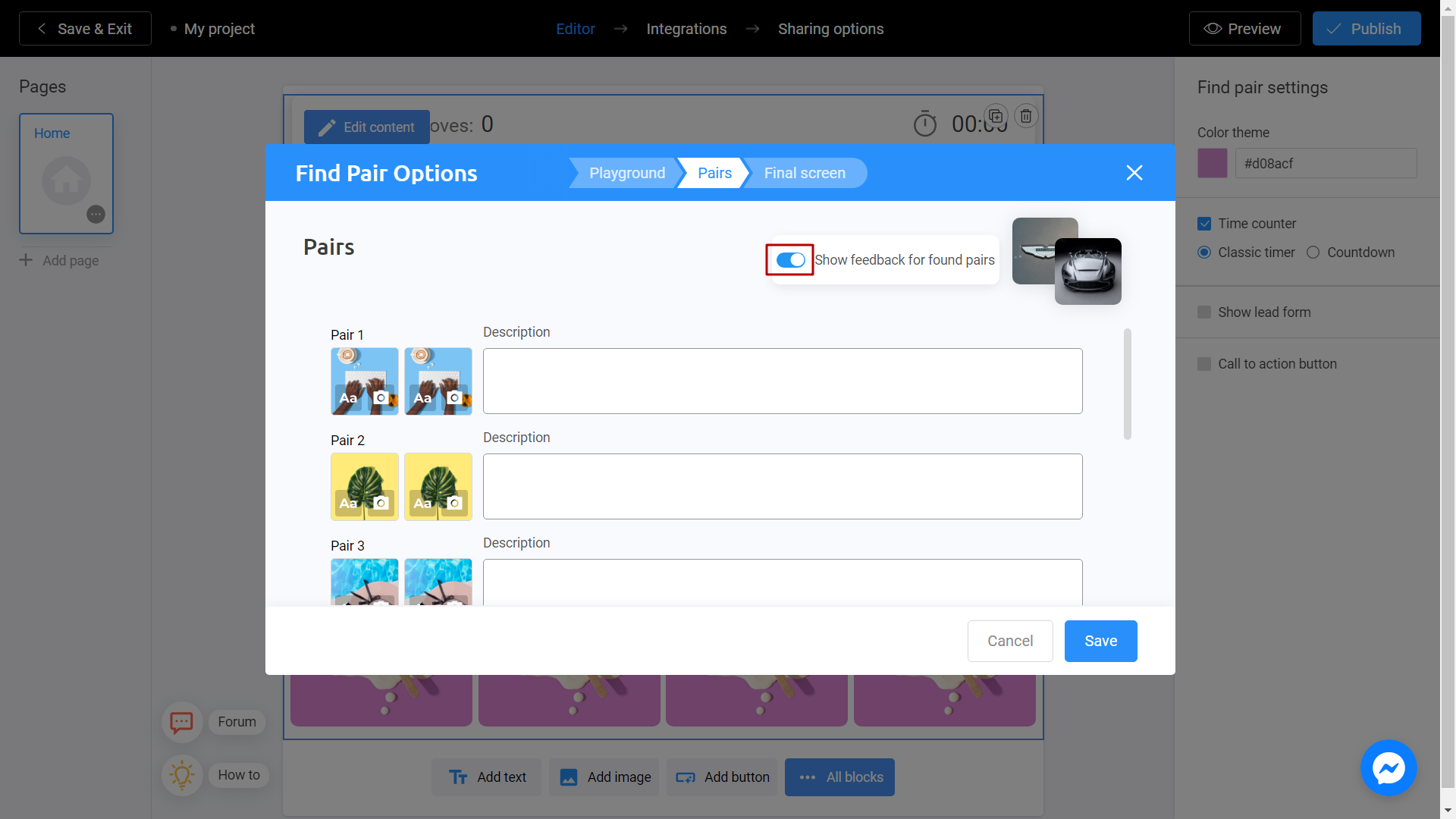Click the Description field for Pair 1
This screenshot has width=1456, height=819.
[782, 380]
